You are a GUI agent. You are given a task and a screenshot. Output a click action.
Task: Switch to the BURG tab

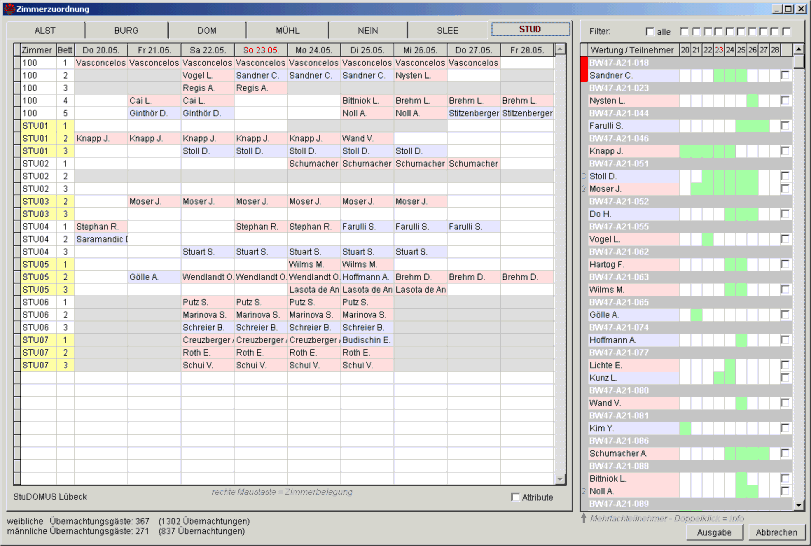tap(126, 30)
